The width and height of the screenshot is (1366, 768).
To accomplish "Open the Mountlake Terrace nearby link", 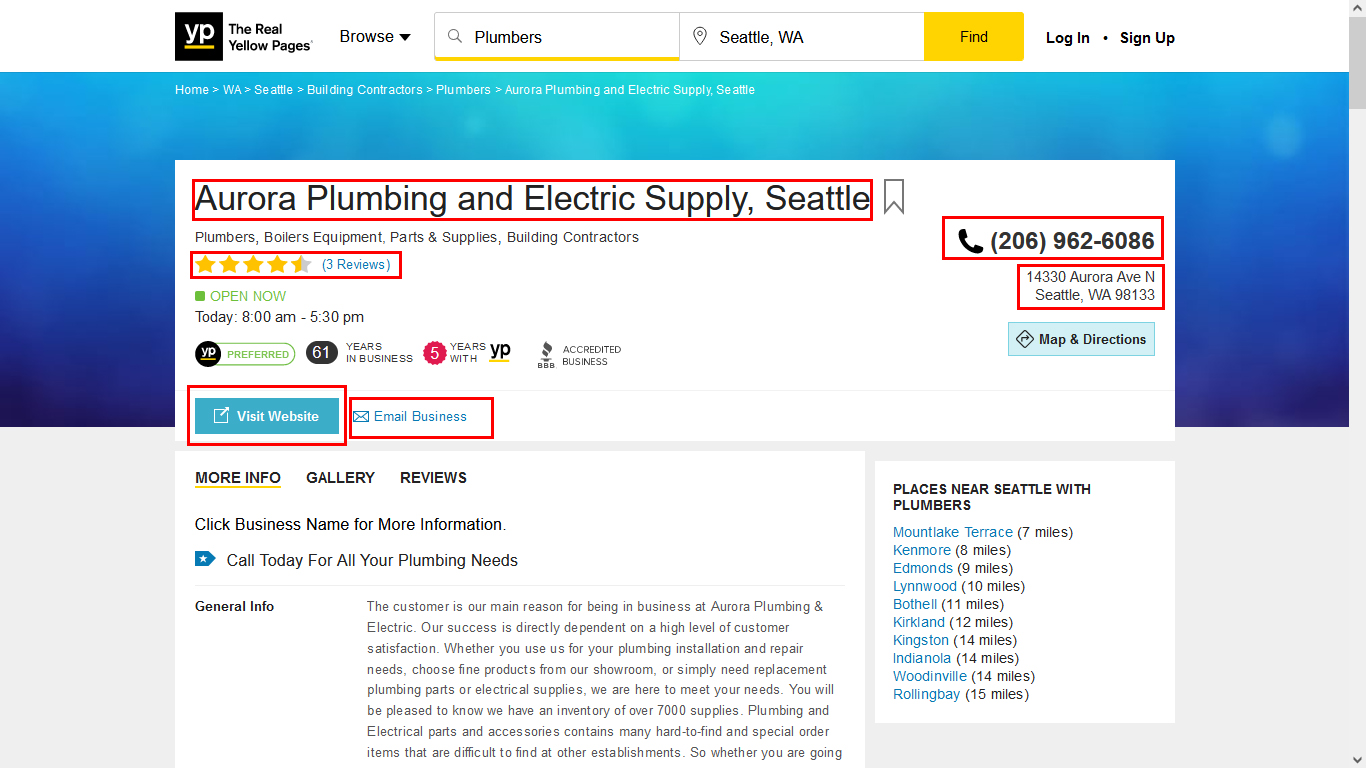I will click(952, 532).
